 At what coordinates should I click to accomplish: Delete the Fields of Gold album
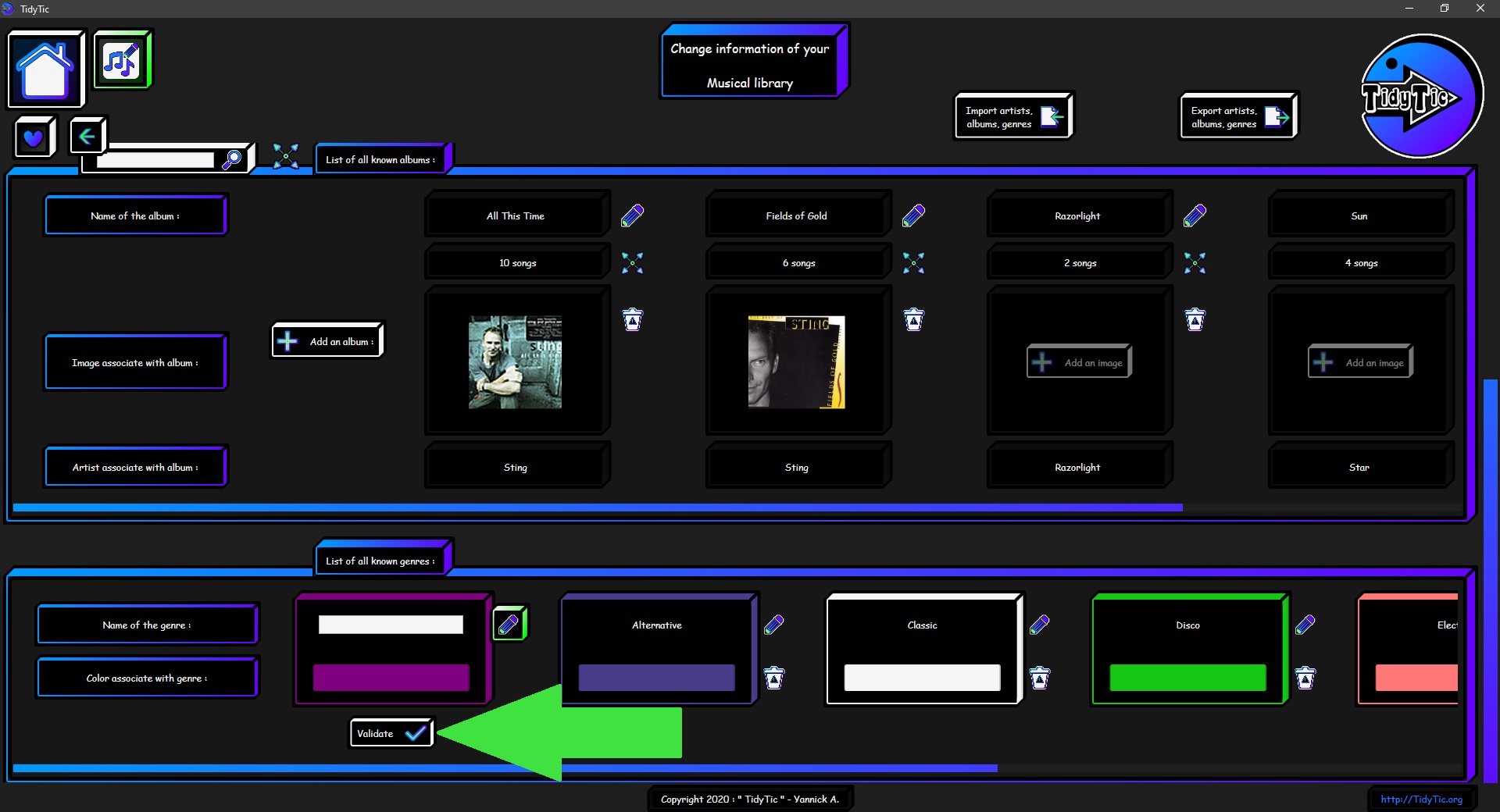pyautogui.click(x=913, y=319)
